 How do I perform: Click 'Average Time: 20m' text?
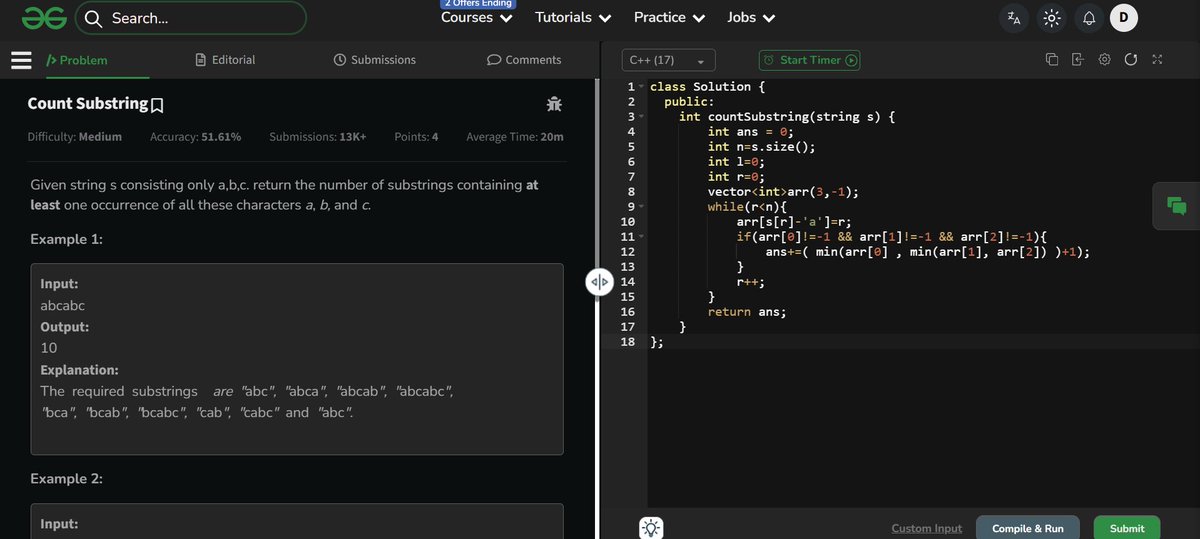click(x=515, y=137)
